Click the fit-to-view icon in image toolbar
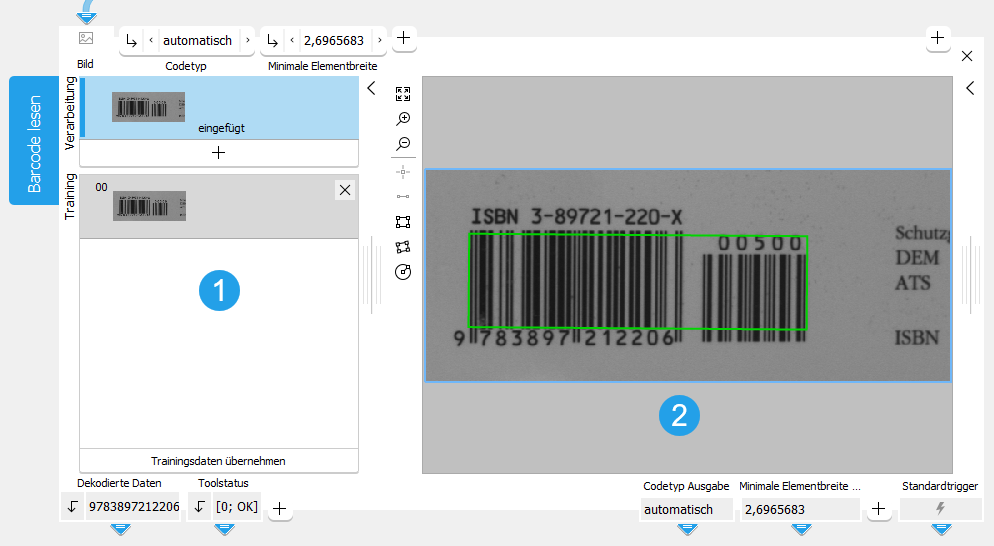 pos(403,94)
